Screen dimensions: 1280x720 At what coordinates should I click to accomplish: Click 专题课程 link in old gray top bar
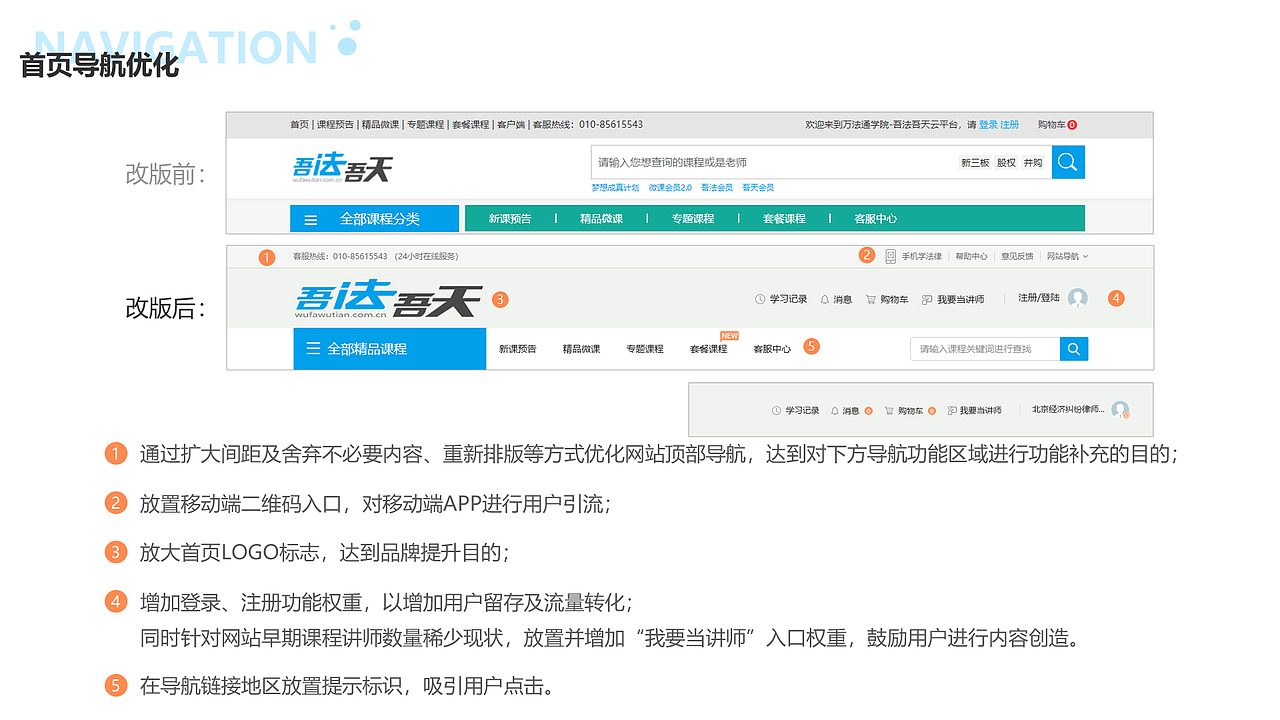[425, 125]
